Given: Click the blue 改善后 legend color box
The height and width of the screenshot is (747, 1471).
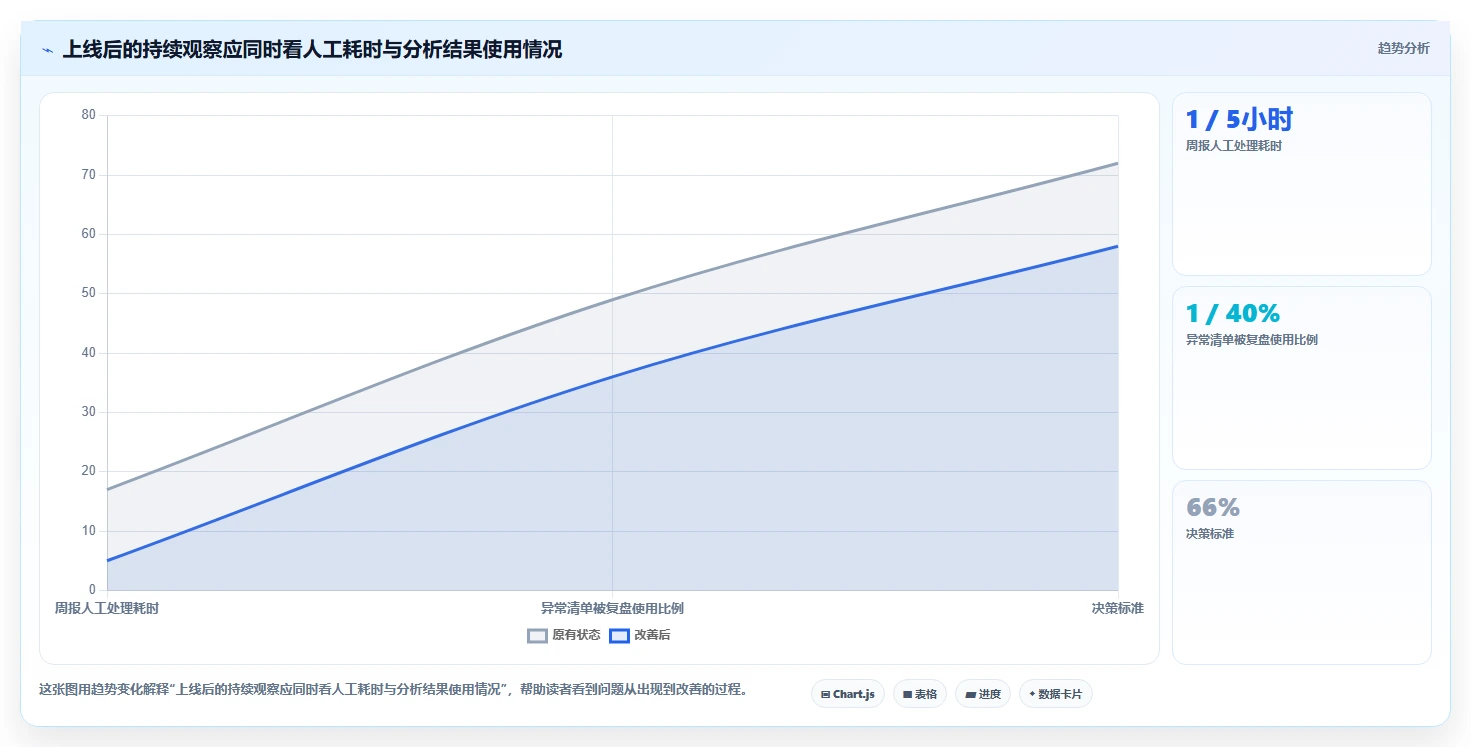Looking at the screenshot, I should pos(619,635).
